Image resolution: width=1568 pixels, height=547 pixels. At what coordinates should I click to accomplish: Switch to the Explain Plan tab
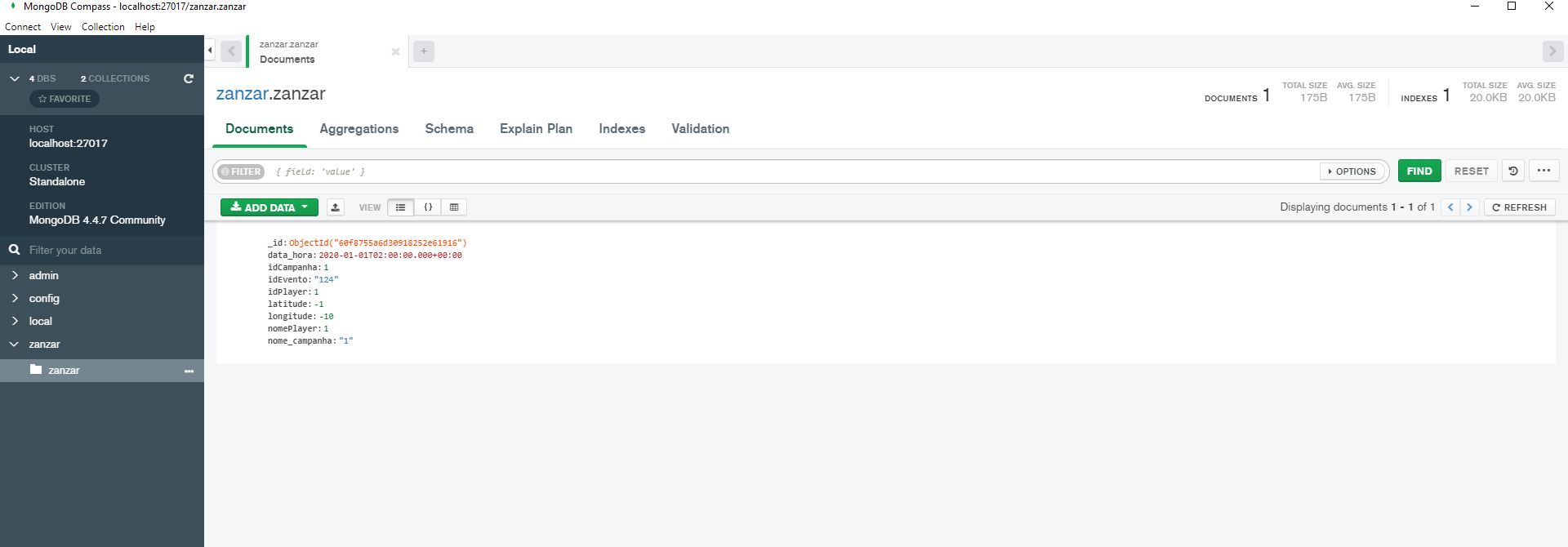tap(536, 129)
